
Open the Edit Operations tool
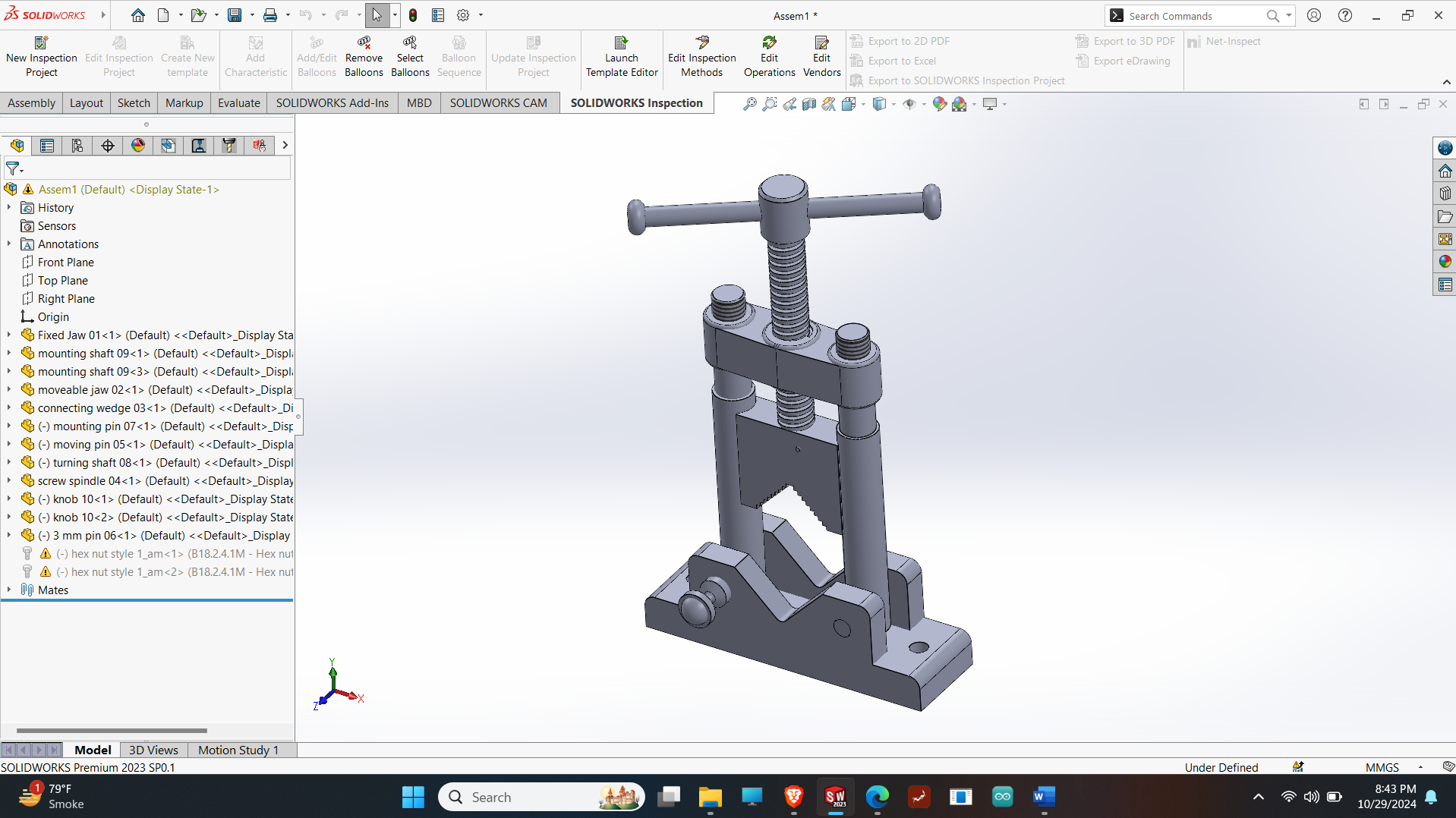click(769, 57)
